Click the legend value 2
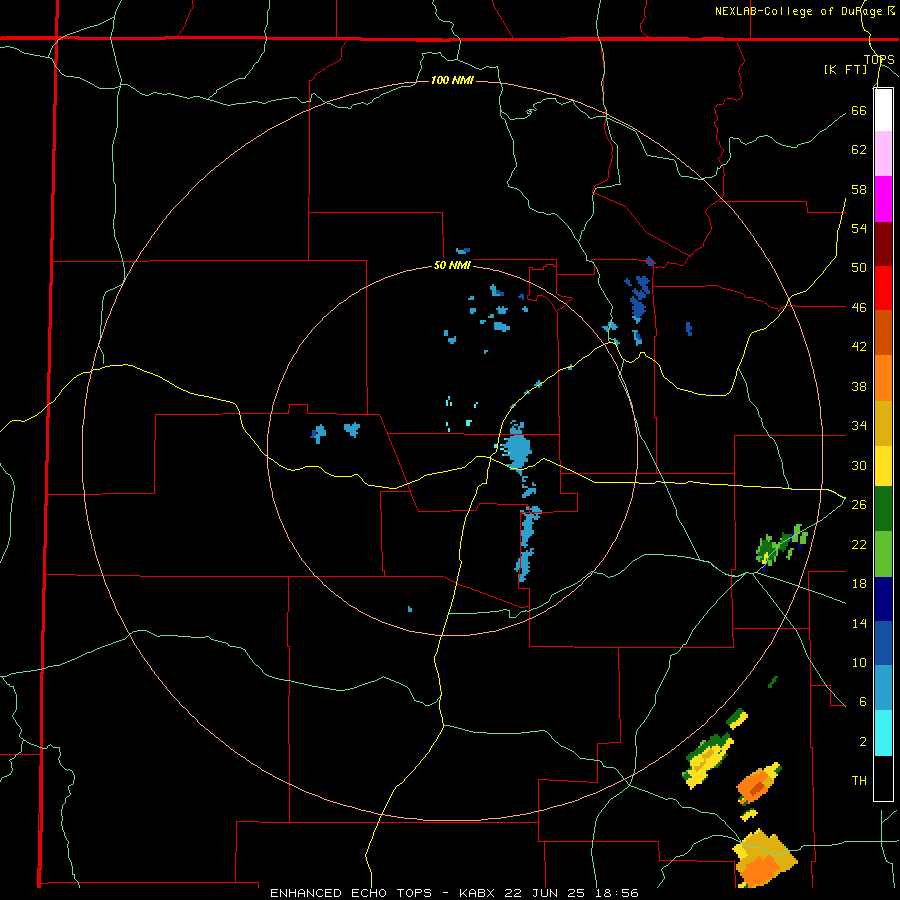This screenshot has width=900, height=900. 862,742
